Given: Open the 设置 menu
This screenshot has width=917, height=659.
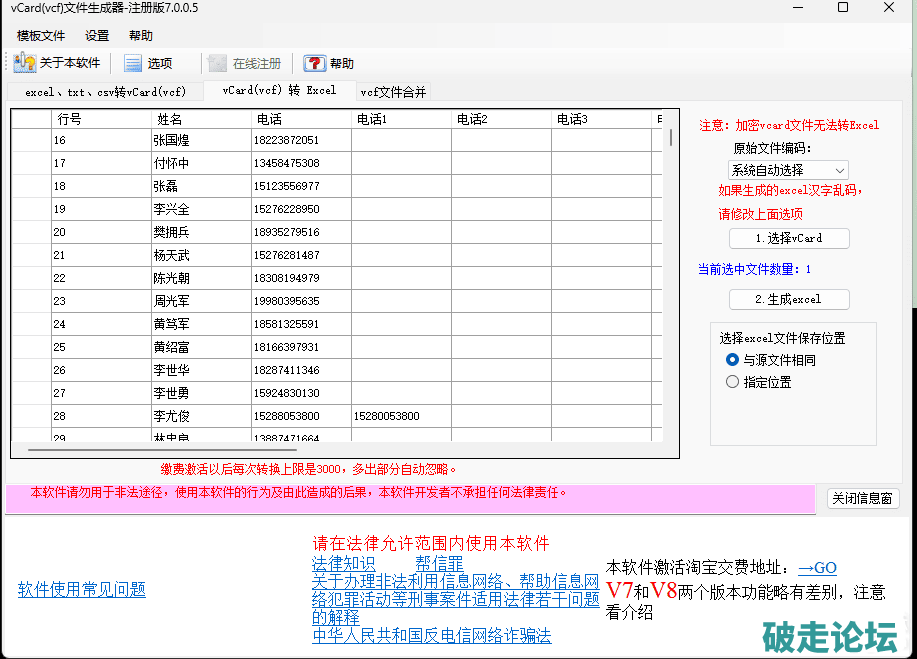Looking at the screenshot, I should (97, 36).
